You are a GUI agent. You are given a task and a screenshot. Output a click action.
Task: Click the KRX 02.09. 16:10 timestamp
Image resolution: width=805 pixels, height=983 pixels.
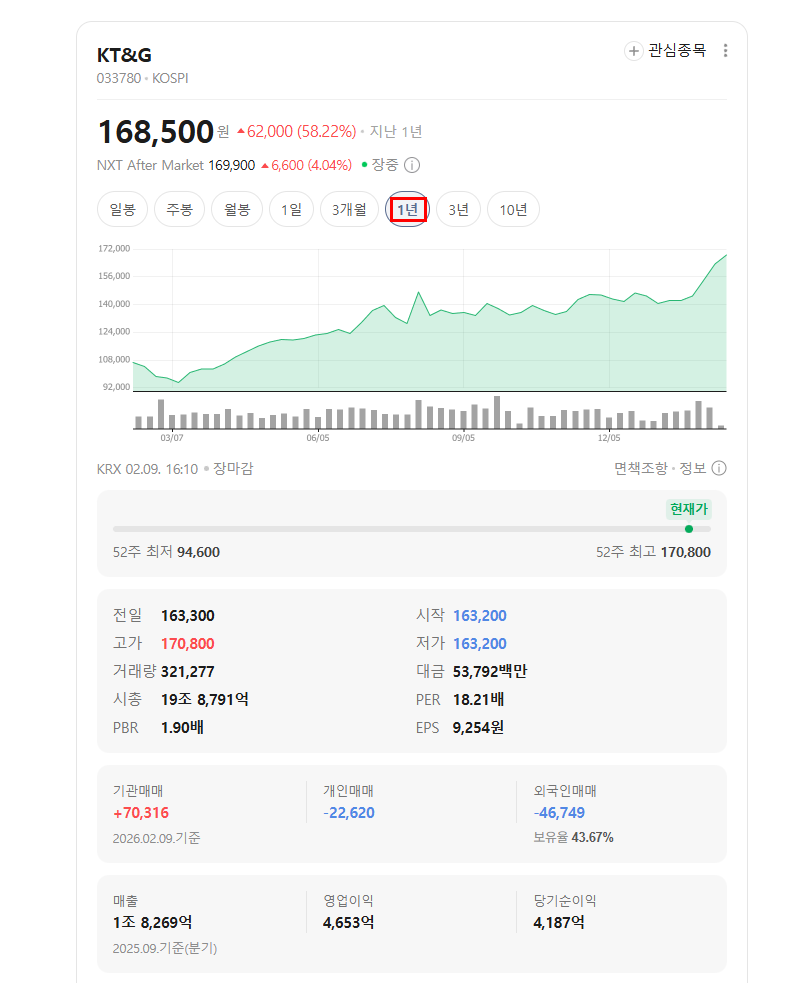[x=147, y=469]
